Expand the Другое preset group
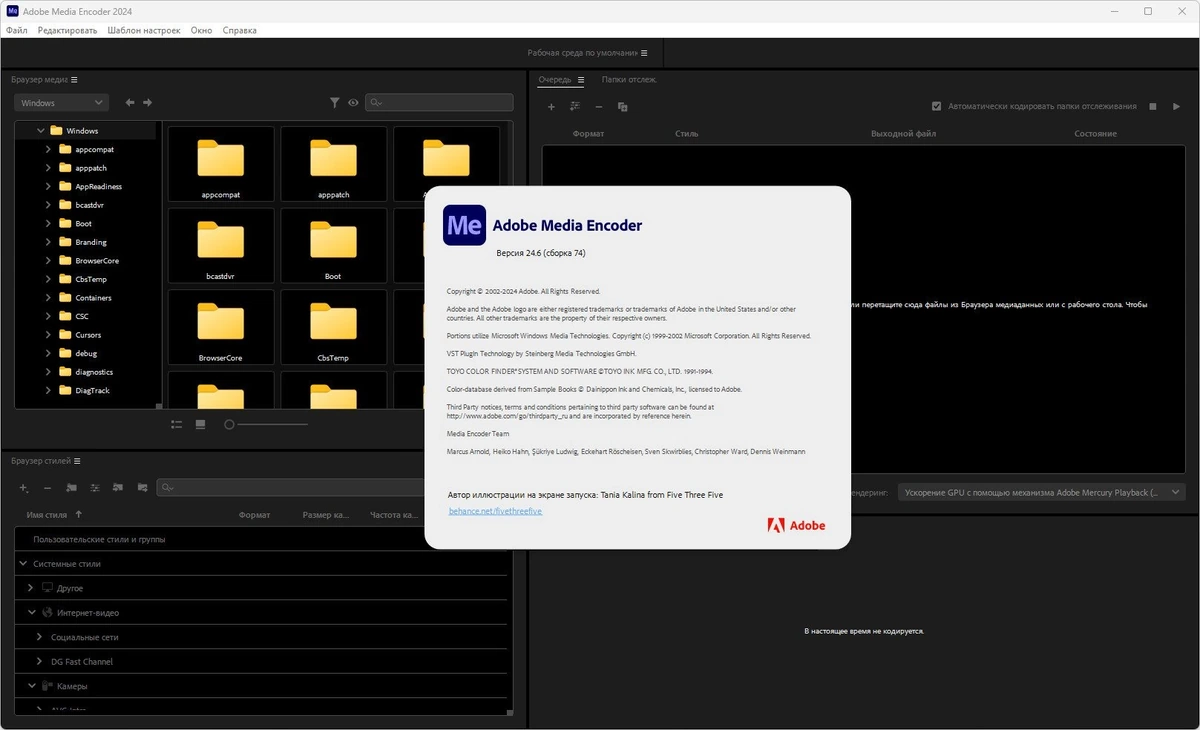This screenshot has height=730, width=1200. tap(31, 588)
